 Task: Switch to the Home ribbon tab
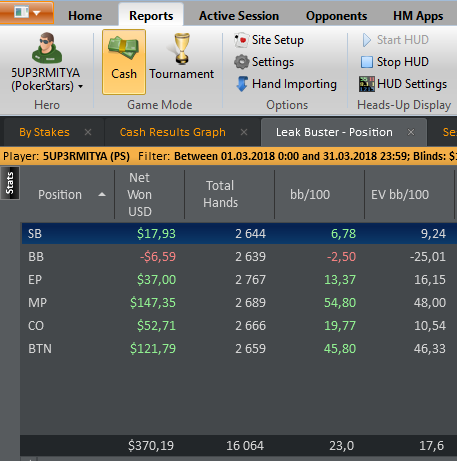(x=85, y=16)
